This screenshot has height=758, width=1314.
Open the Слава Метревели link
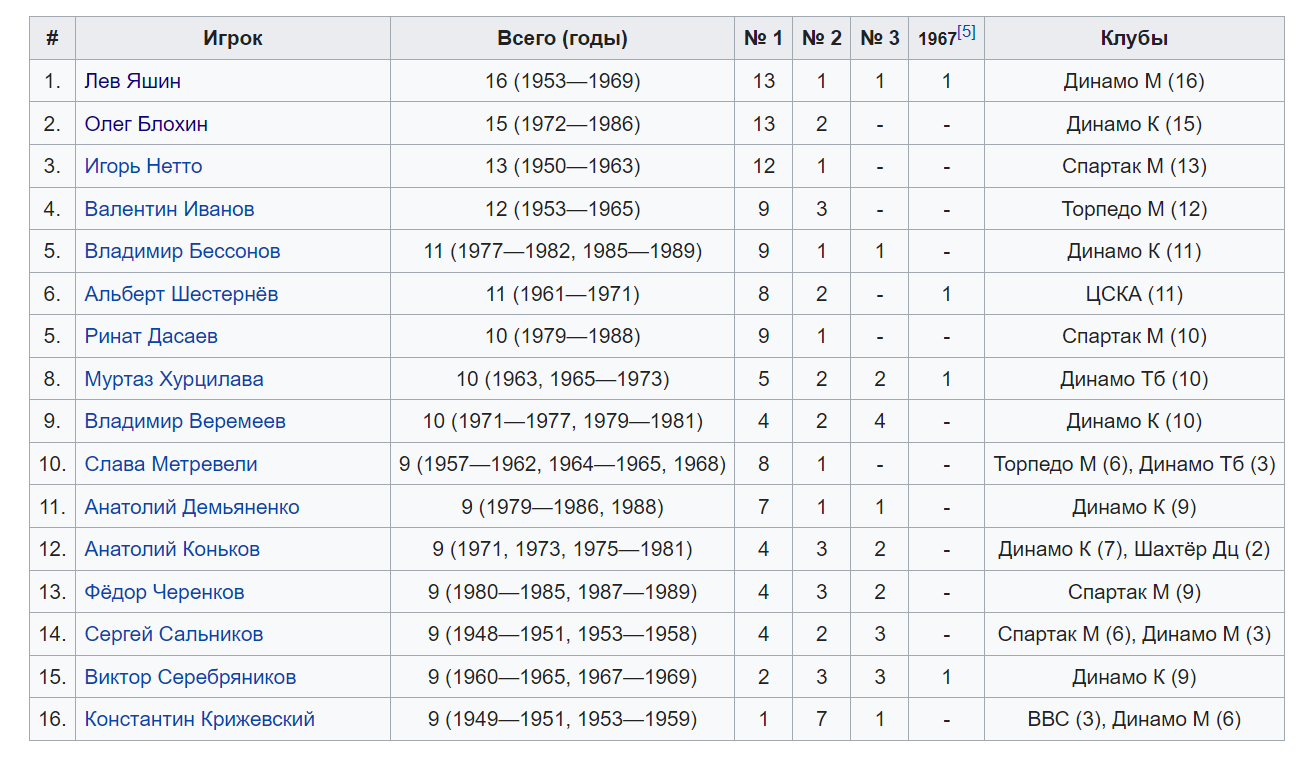coord(171,464)
